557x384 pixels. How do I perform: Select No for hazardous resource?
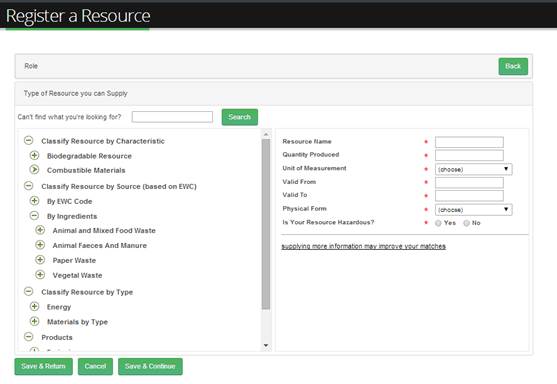(x=466, y=223)
